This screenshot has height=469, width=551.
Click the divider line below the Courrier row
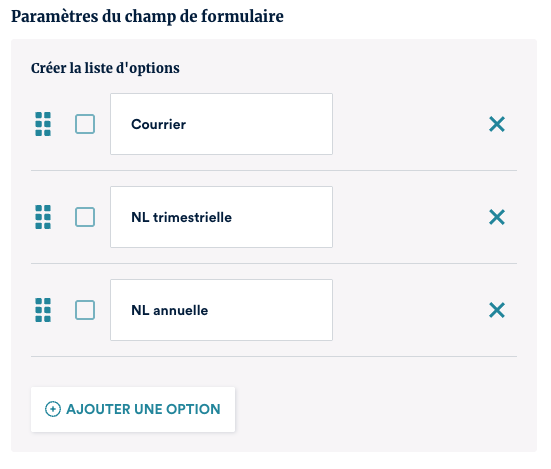274,170
